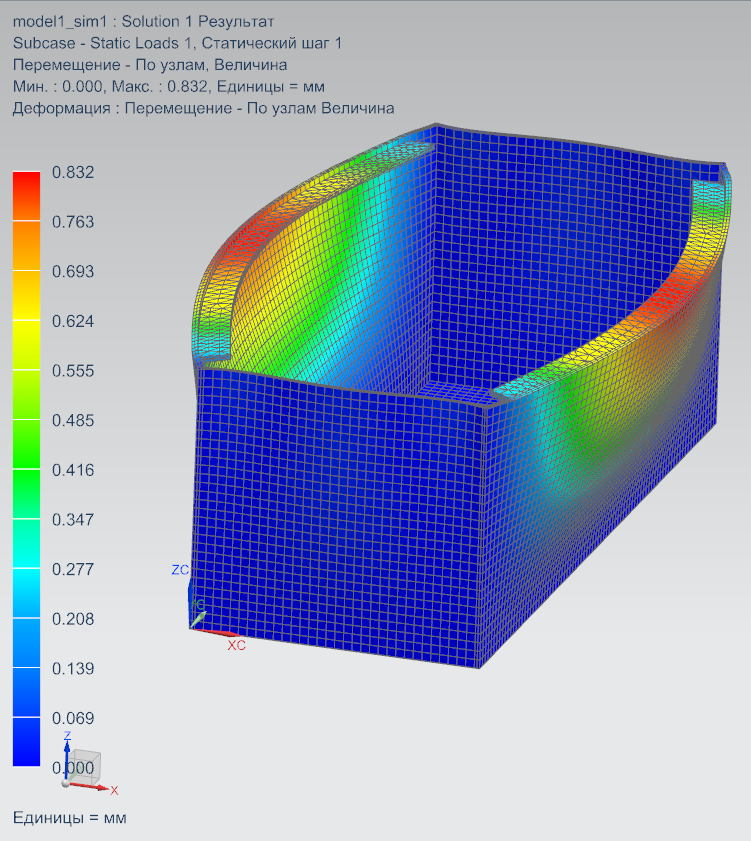751x841 pixels.
Task: Click the 0.347 legend value
Action: click(73, 520)
